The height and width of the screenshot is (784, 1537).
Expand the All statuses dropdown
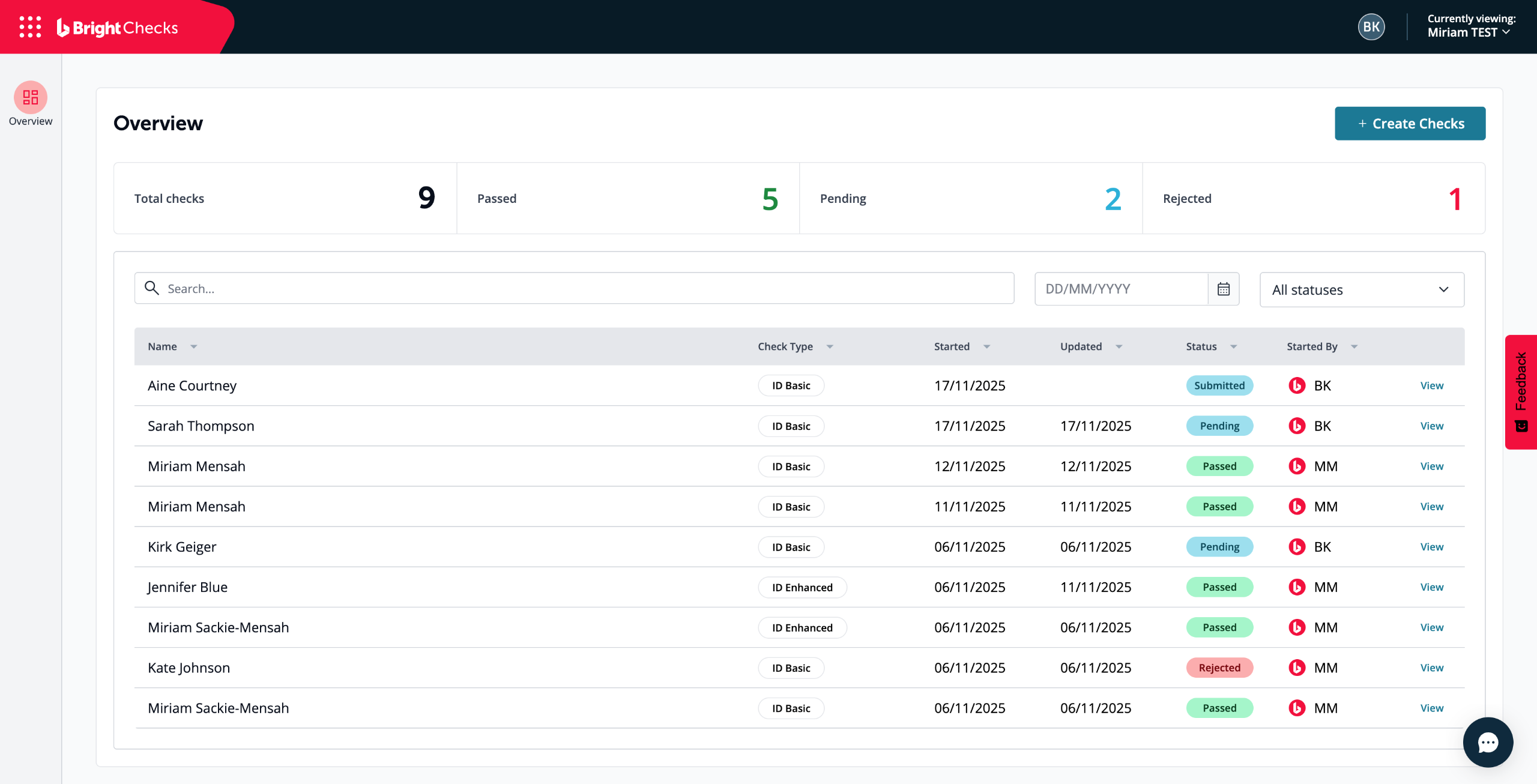point(1361,290)
